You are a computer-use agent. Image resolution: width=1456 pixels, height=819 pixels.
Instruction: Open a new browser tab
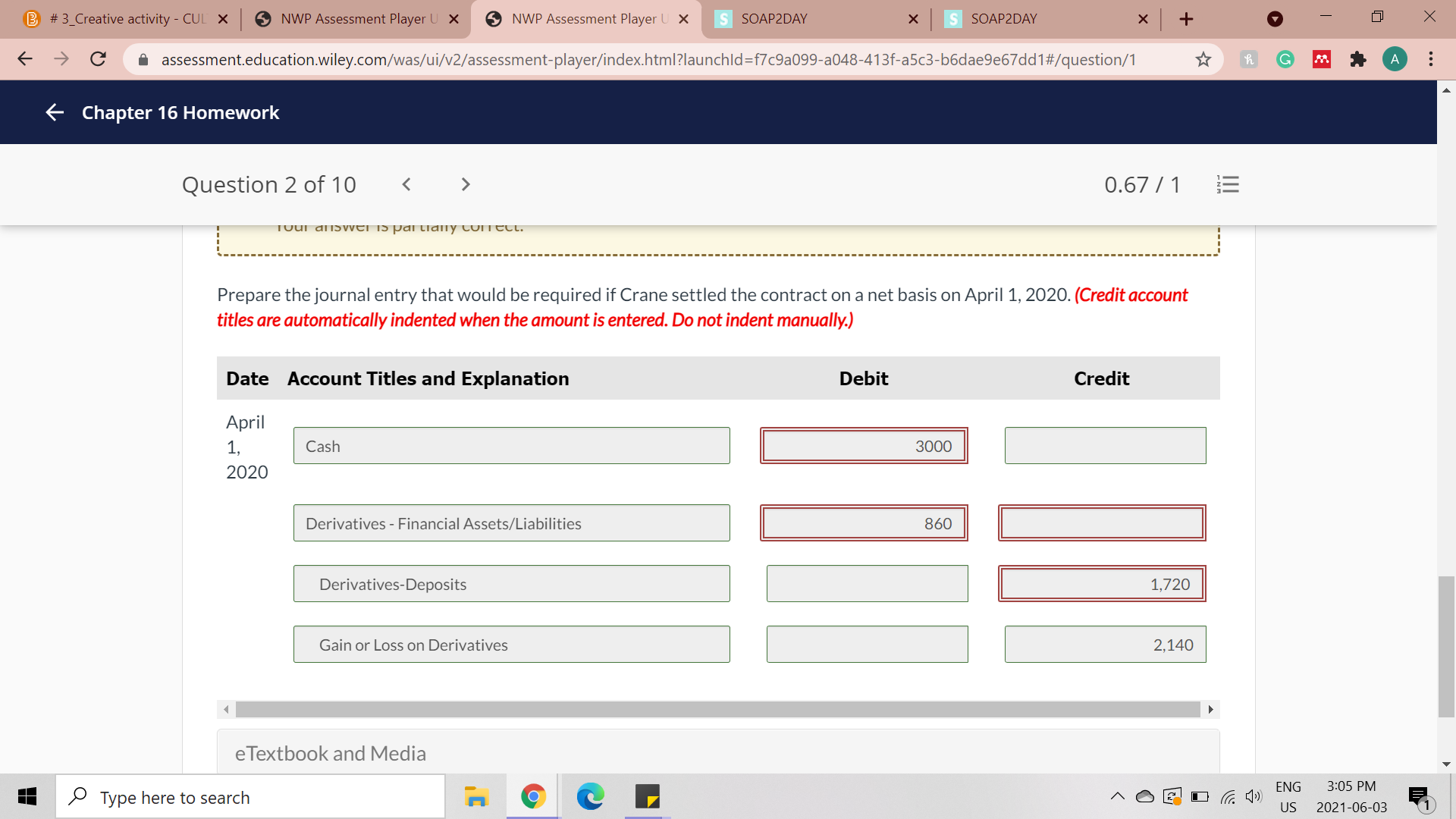click(1187, 19)
